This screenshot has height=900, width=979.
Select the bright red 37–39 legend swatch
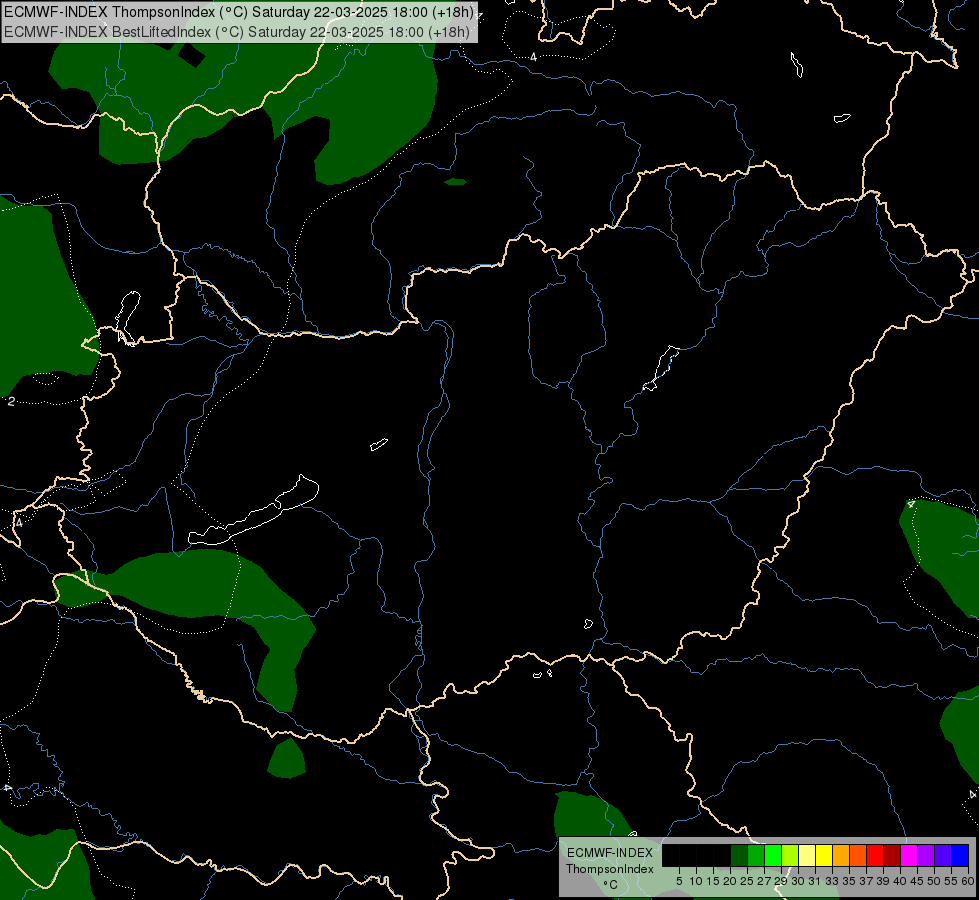pyautogui.click(x=875, y=855)
